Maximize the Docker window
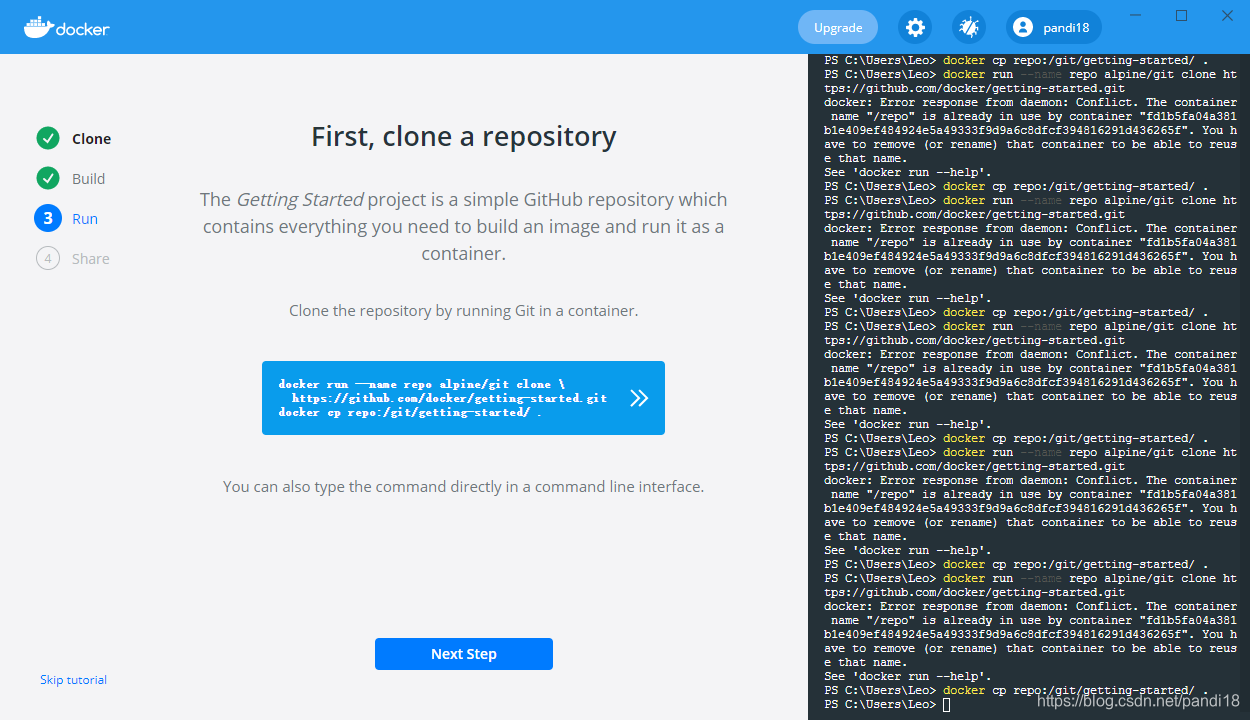 (x=1181, y=15)
